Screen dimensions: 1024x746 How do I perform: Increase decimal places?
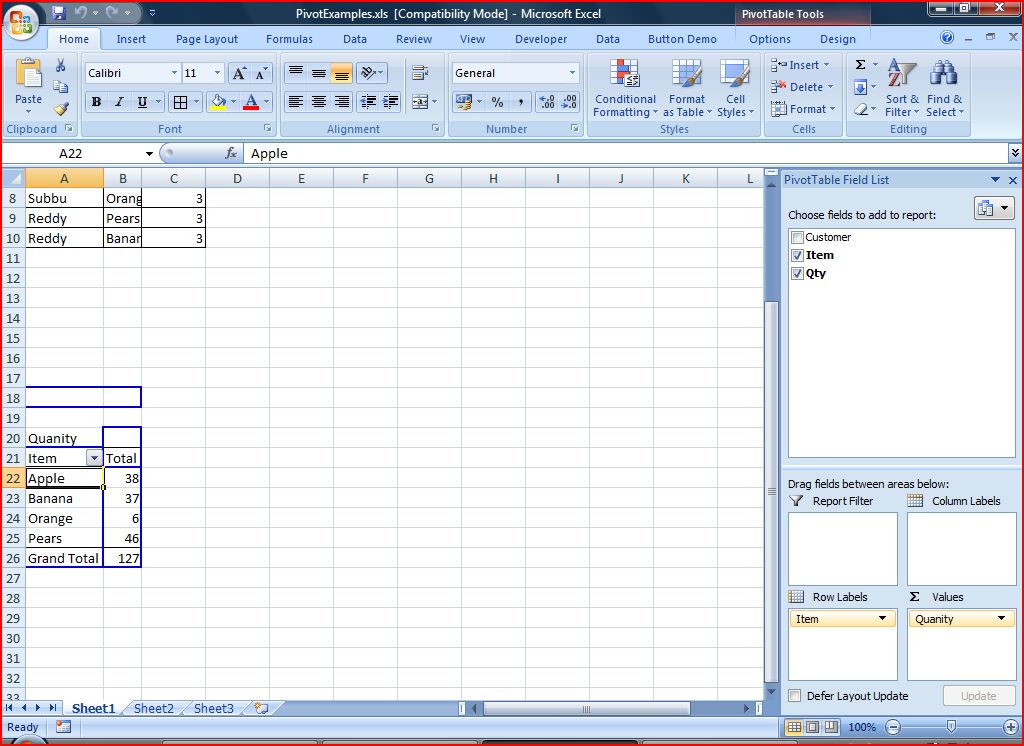pos(547,102)
